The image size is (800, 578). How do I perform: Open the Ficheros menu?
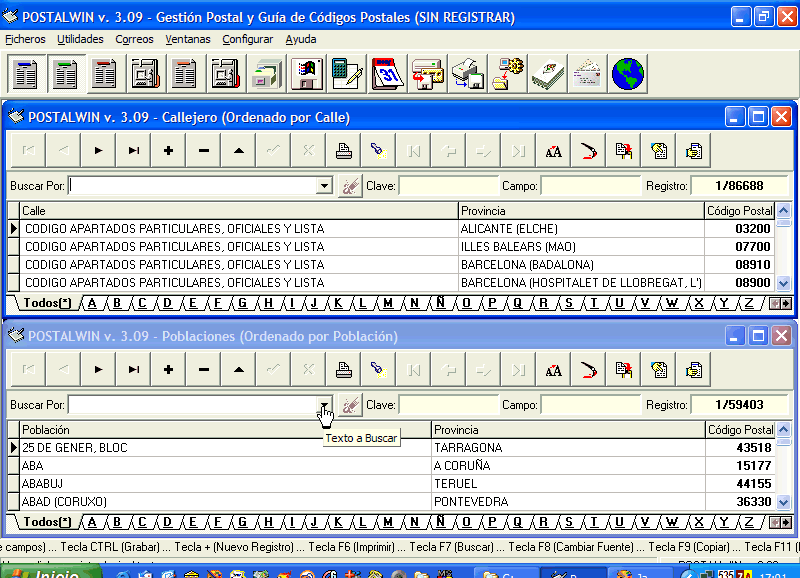pos(26,39)
